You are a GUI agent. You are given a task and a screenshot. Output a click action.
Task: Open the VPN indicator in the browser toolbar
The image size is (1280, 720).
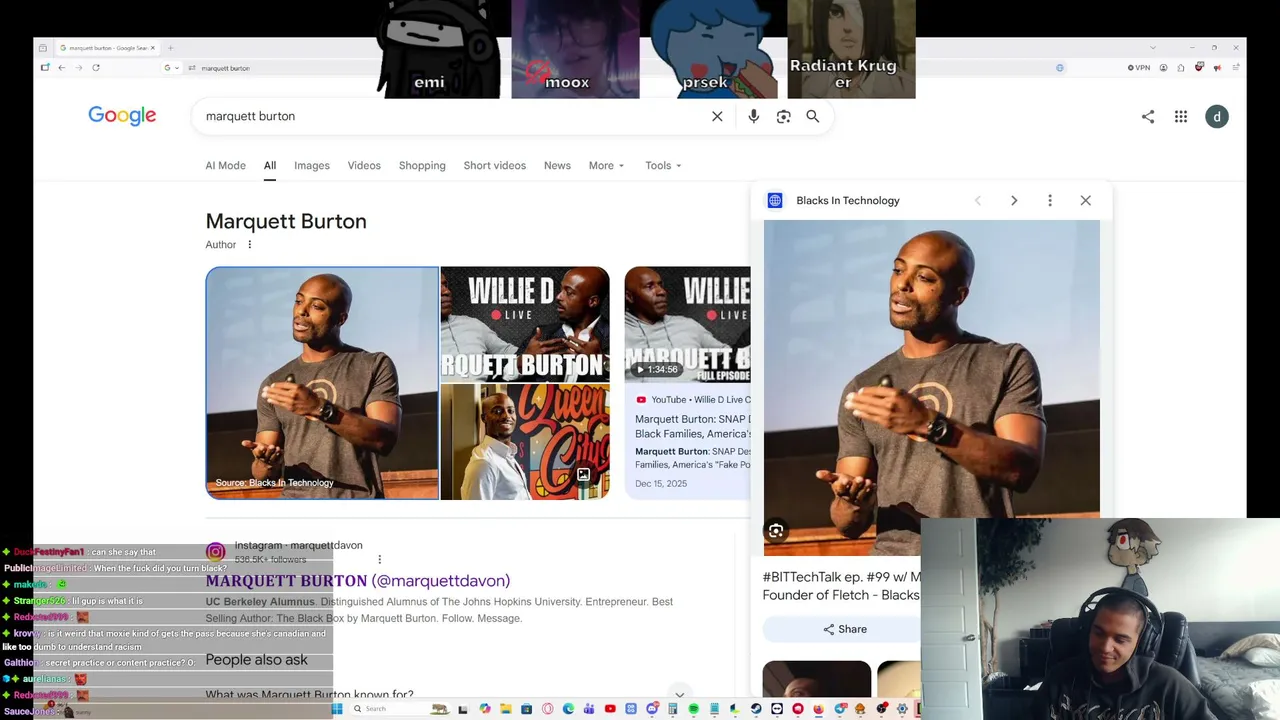point(1139,68)
